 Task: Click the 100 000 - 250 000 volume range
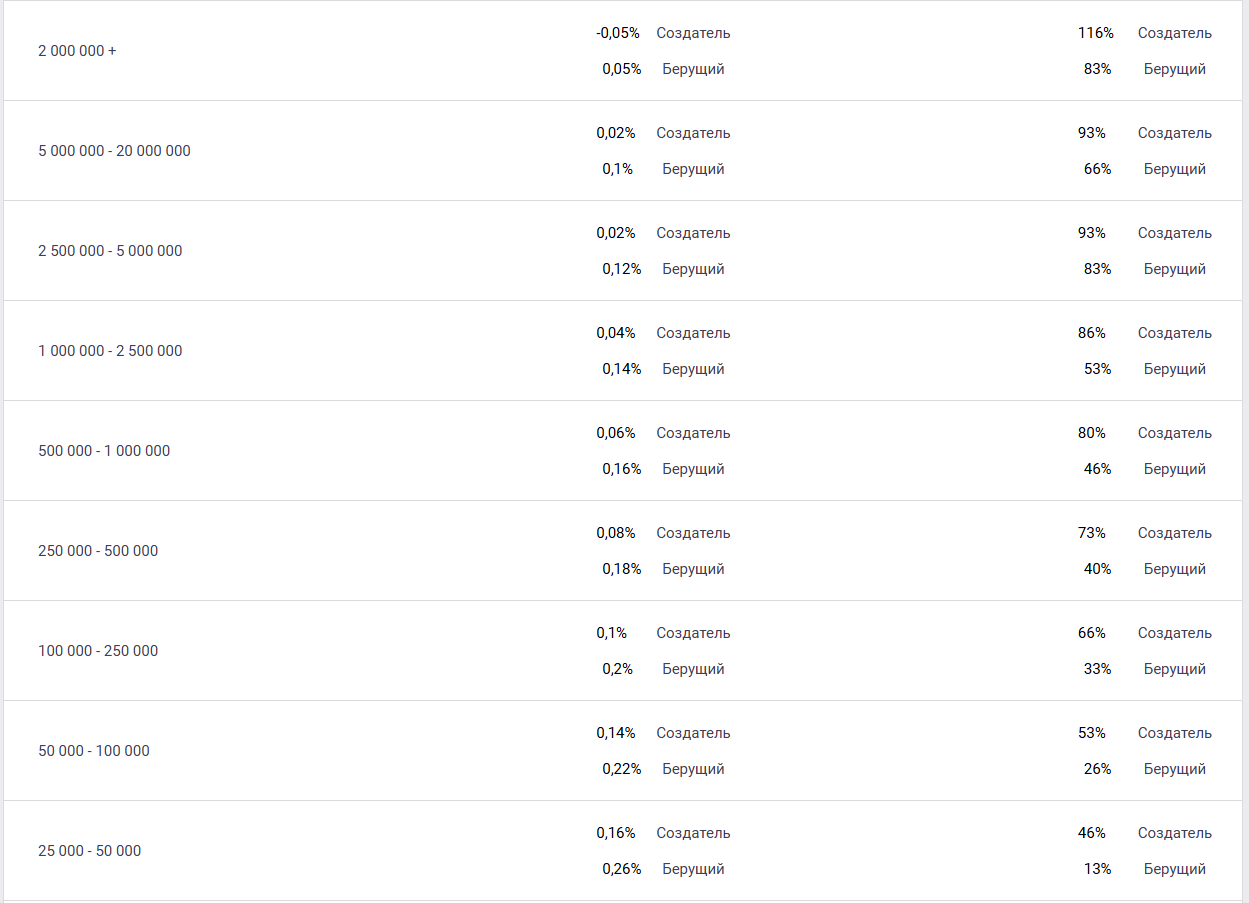click(98, 651)
